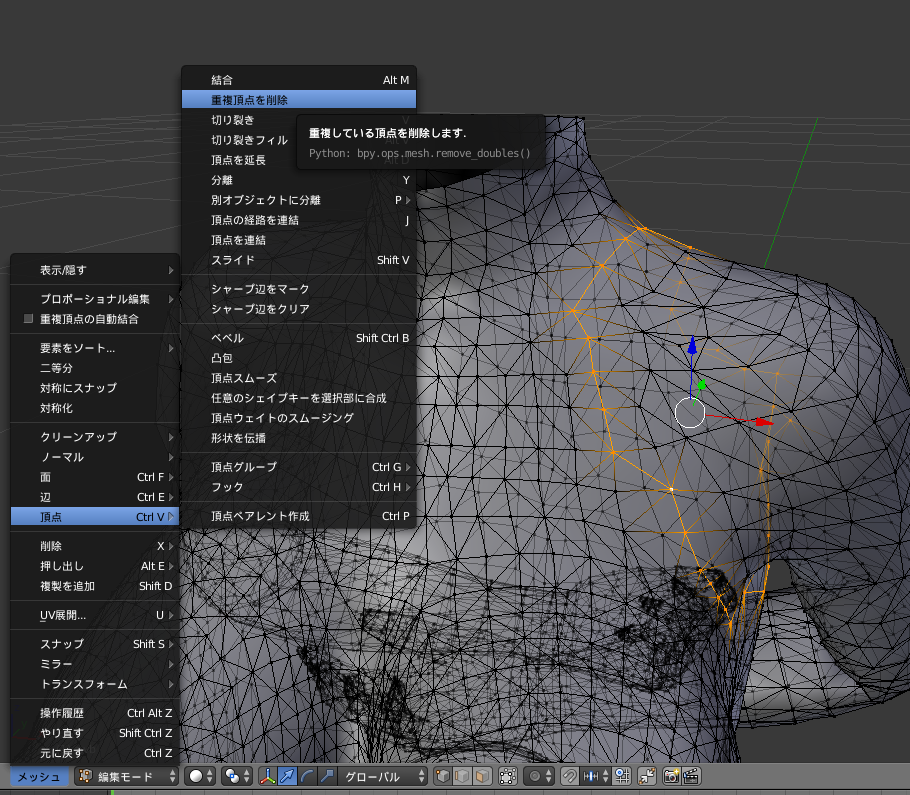Choose 複製を追加 (Shift D) entry
Image resolution: width=910 pixels, height=795 pixels.
(x=95, y=586)
